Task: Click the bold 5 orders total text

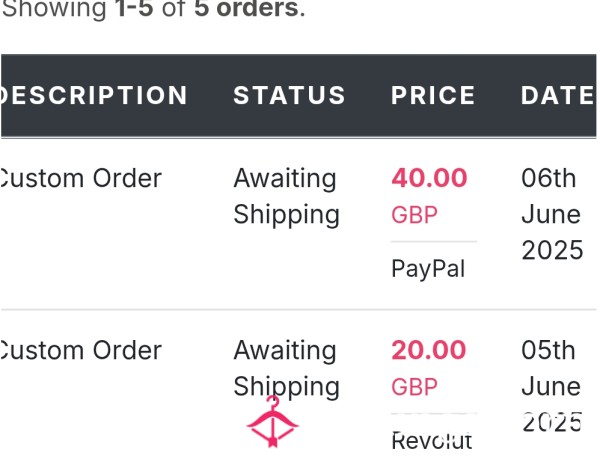Action: (x=246, y=8)
